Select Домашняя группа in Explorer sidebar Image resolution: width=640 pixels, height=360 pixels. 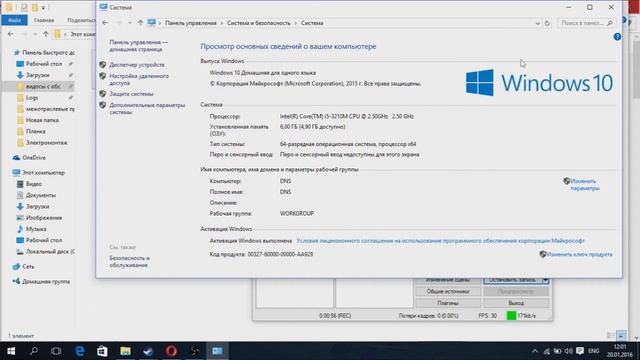tap(46, 282)
